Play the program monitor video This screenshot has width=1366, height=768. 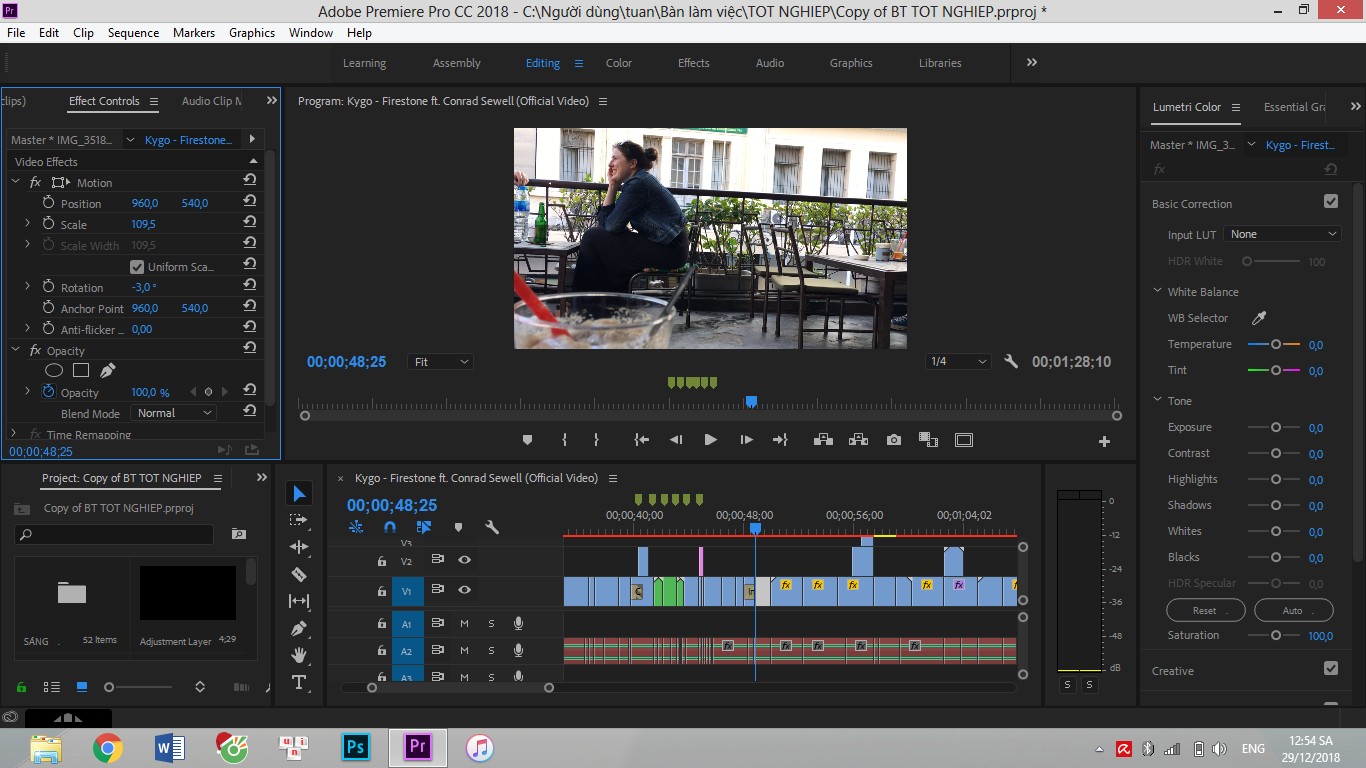point(710,440)
